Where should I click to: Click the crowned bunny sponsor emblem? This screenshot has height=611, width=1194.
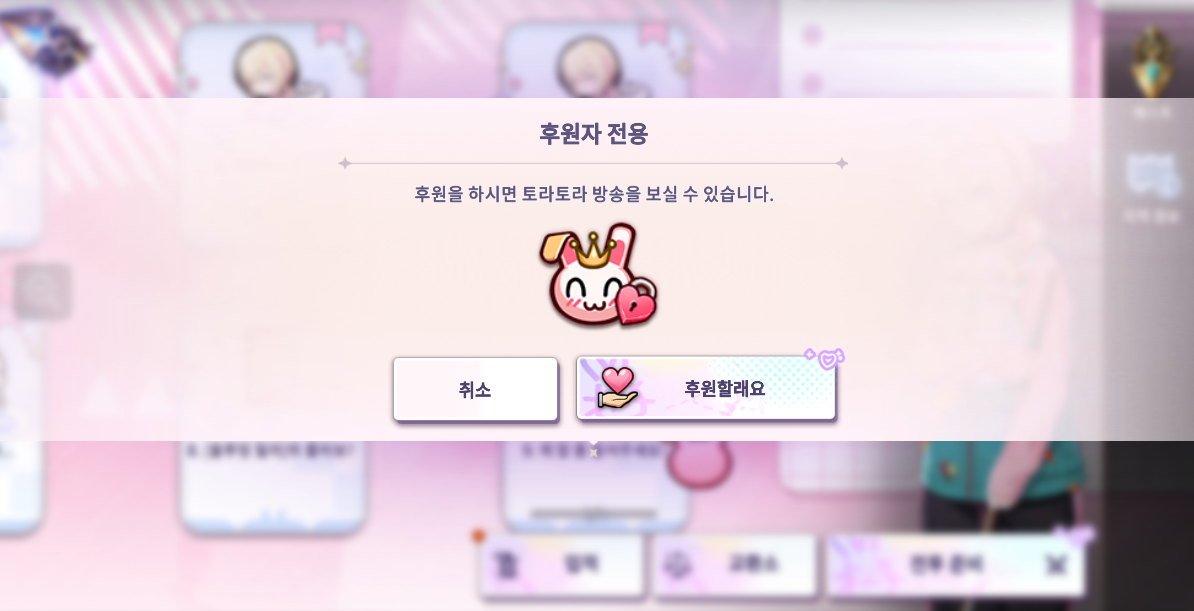click(598, 275)
